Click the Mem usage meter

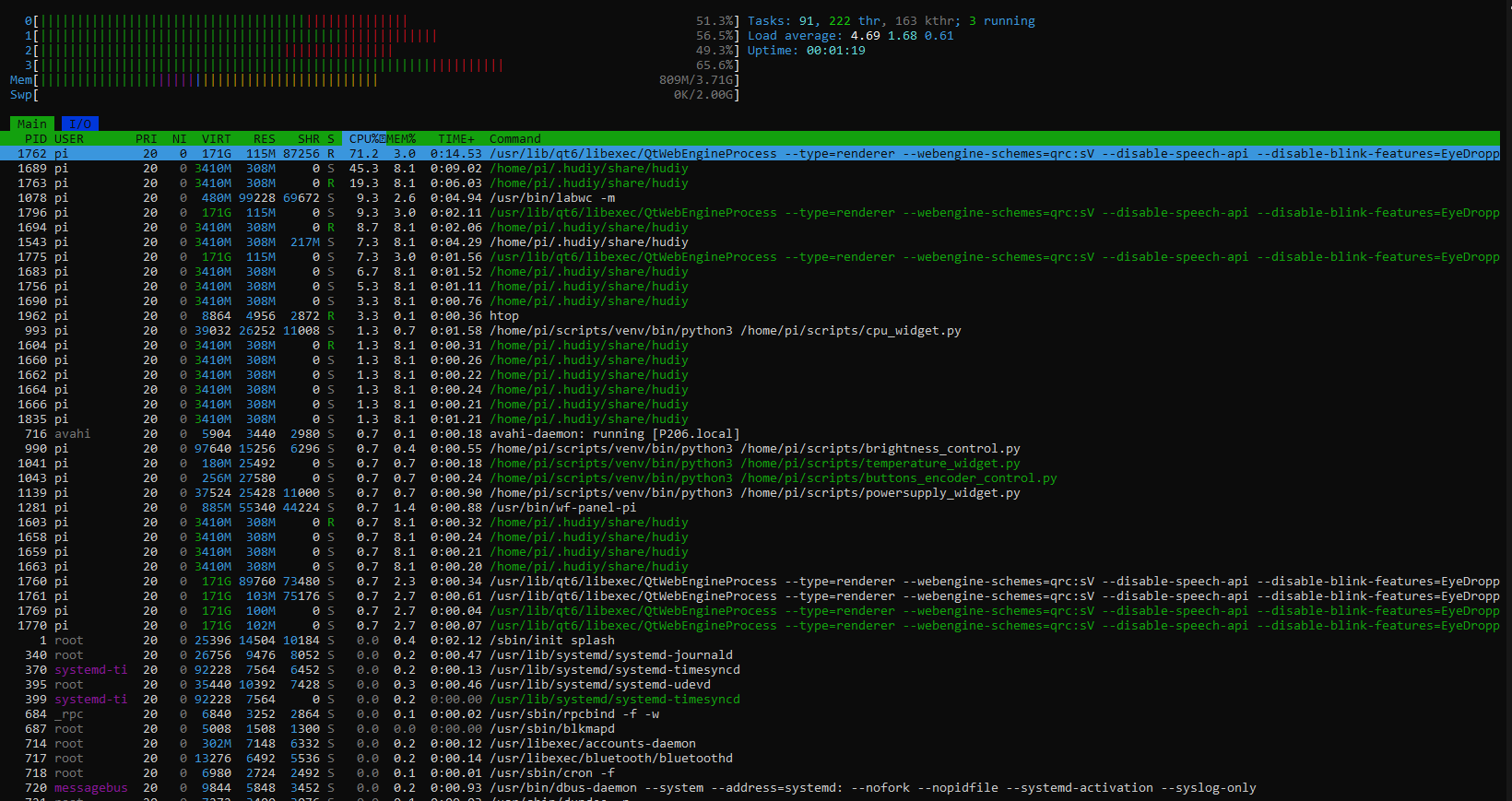tap(374, 79)
